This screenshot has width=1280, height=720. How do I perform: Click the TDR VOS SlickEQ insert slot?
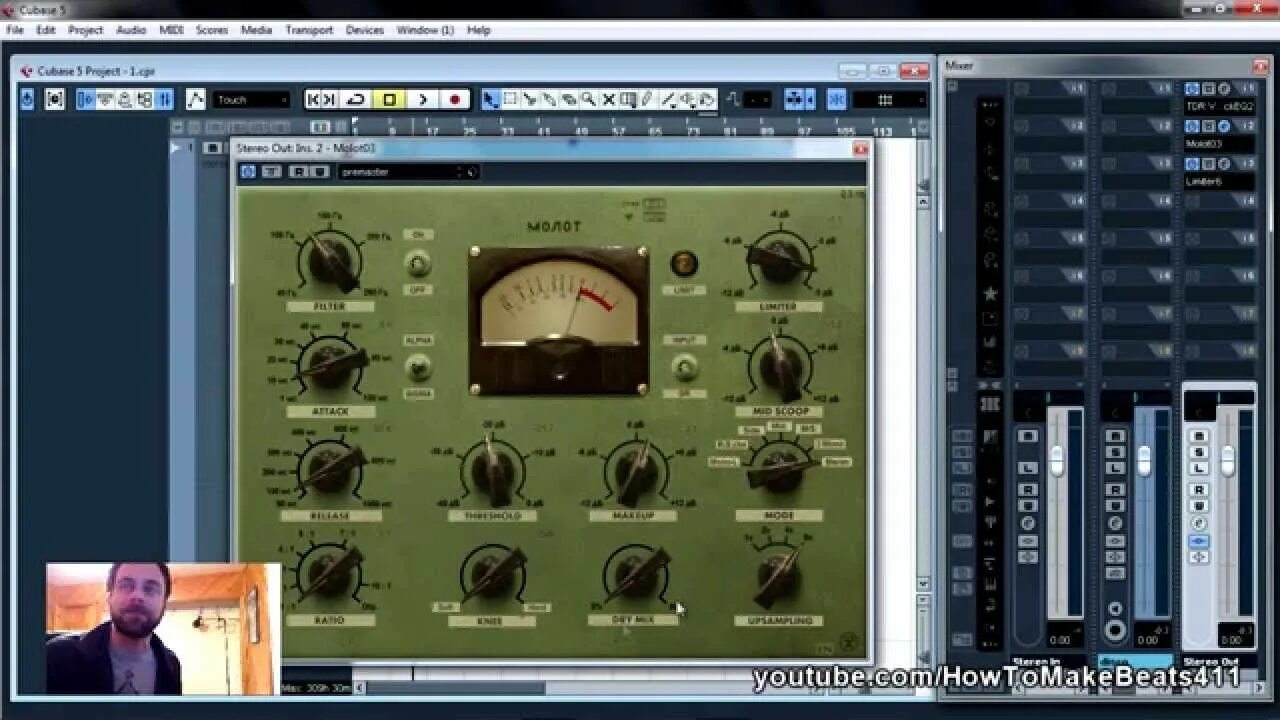tap(1219, 106)
